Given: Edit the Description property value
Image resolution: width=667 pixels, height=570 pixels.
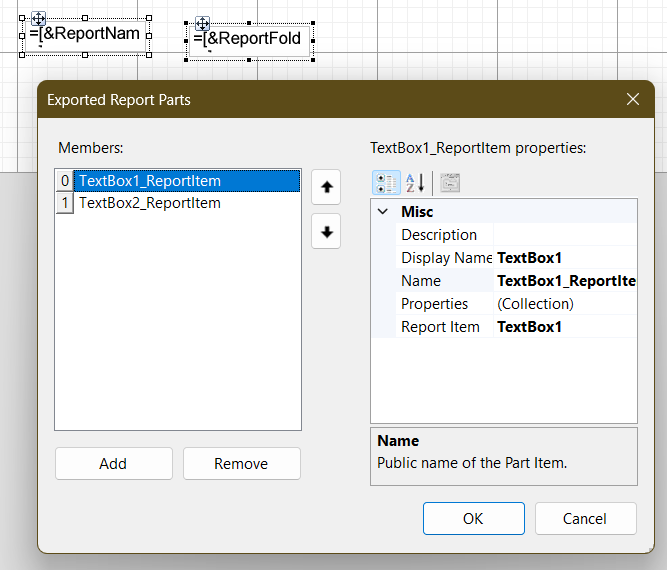Looking at the screenshot, I should click(x=565, y=234).
